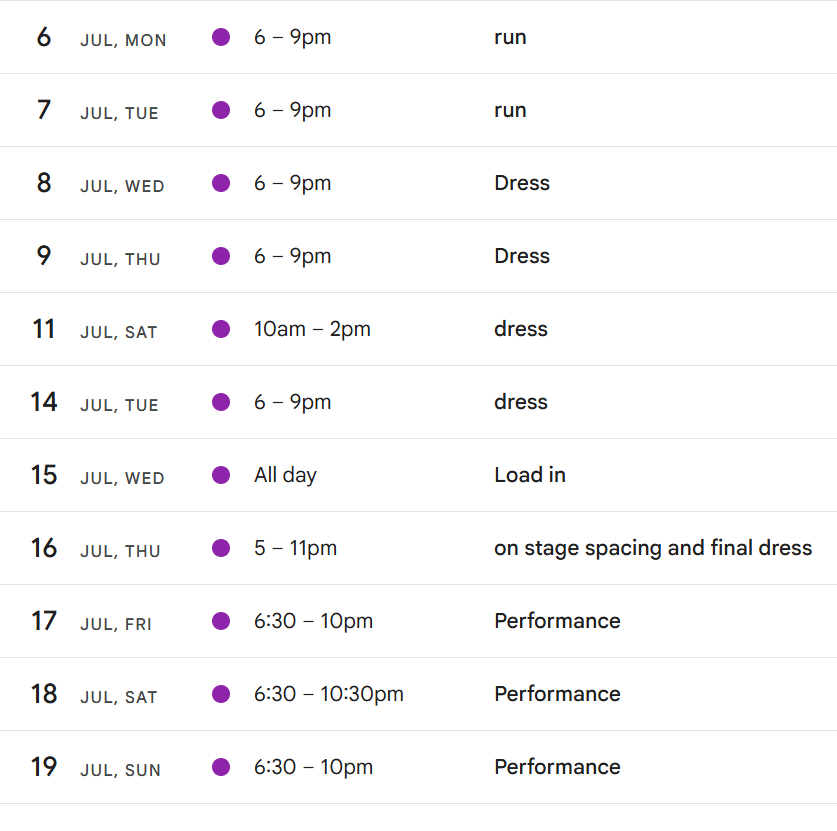Screen dimensions: 837x831
Task: Open Tuesday July 7 run event
Action: (x=510, y=110)
